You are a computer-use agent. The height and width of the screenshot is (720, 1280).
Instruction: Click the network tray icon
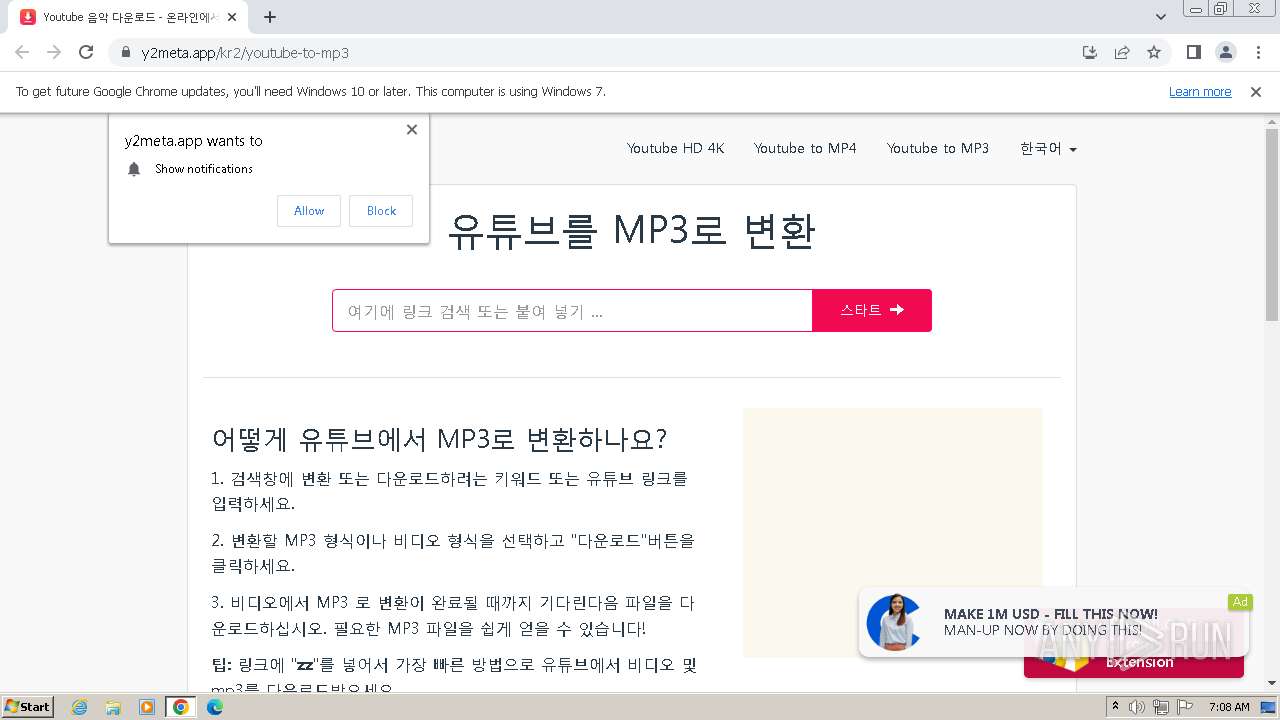[x=1160, y=707]
